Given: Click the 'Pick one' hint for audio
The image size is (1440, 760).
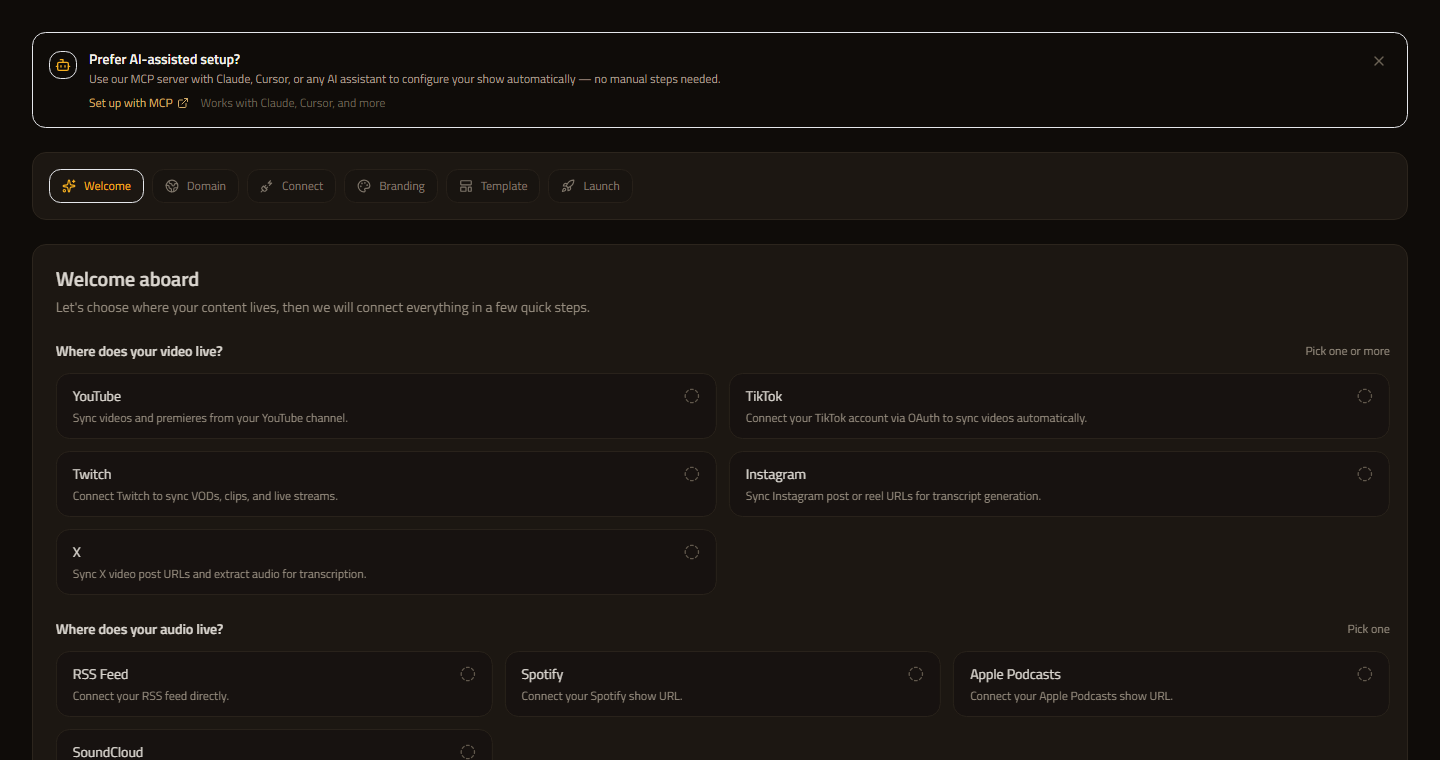Looking at the screenshot, I should (x=1368, y=629).
